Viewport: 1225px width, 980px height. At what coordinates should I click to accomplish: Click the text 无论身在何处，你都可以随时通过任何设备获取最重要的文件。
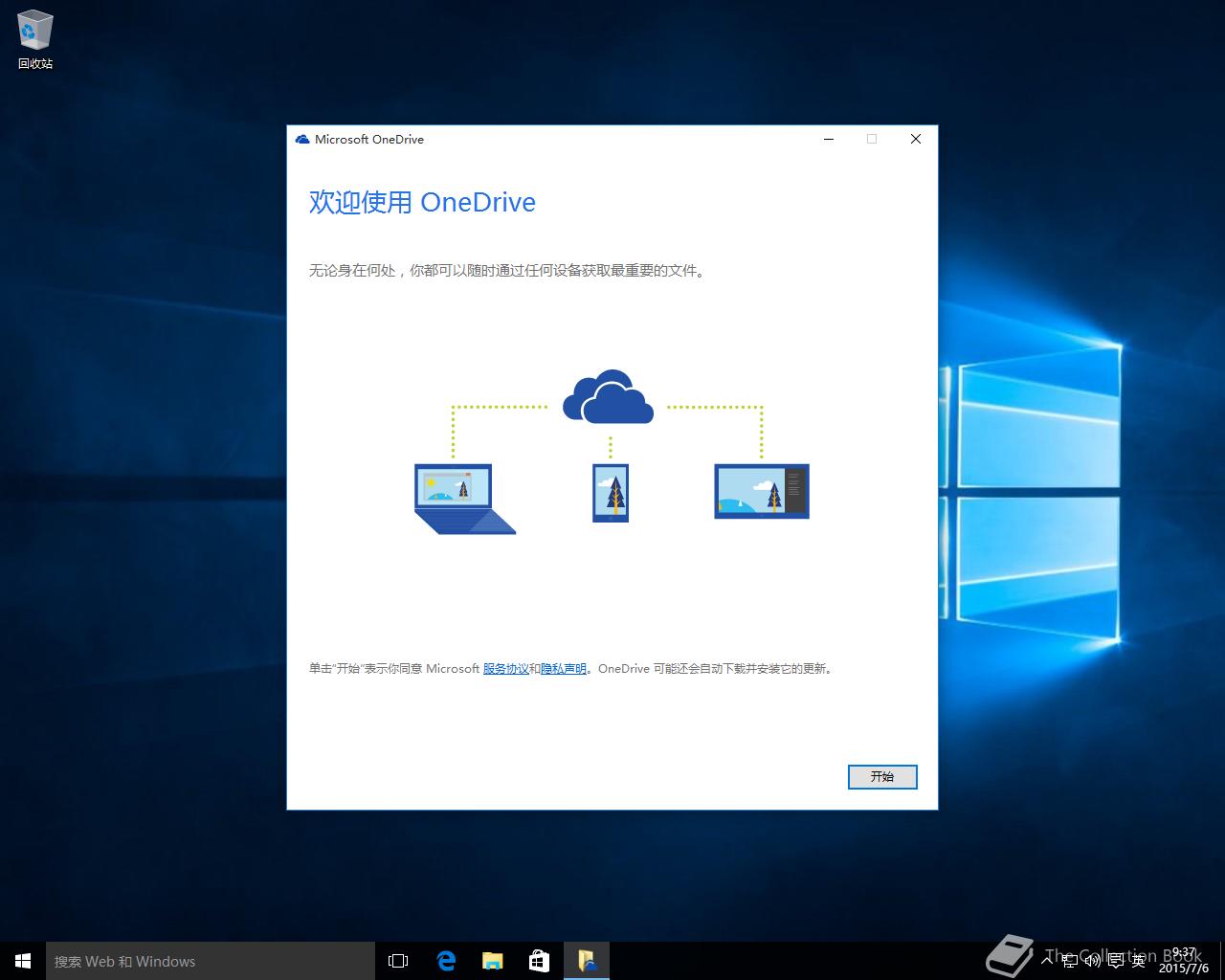(508, 271)
